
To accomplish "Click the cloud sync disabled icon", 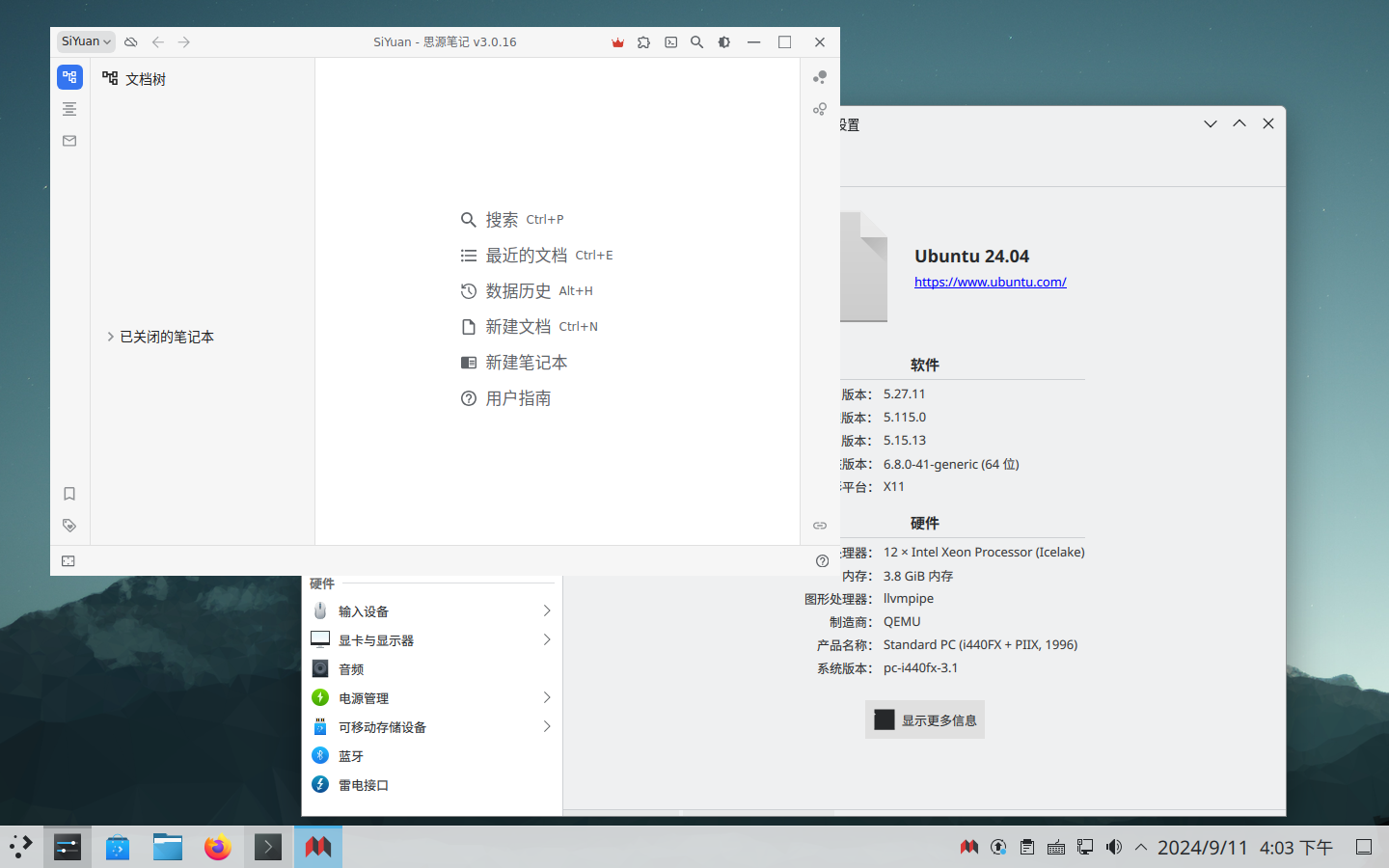I will click(x=131, y=42).
